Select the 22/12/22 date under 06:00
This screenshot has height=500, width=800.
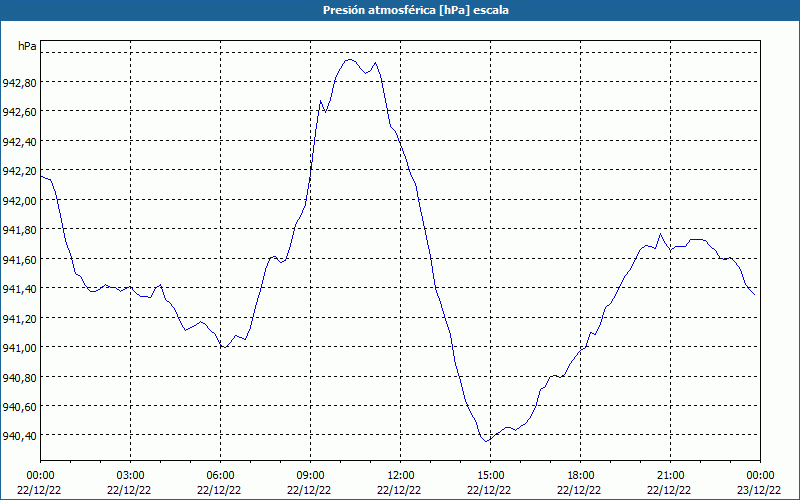pyautogui.click(x=219, y=490)
